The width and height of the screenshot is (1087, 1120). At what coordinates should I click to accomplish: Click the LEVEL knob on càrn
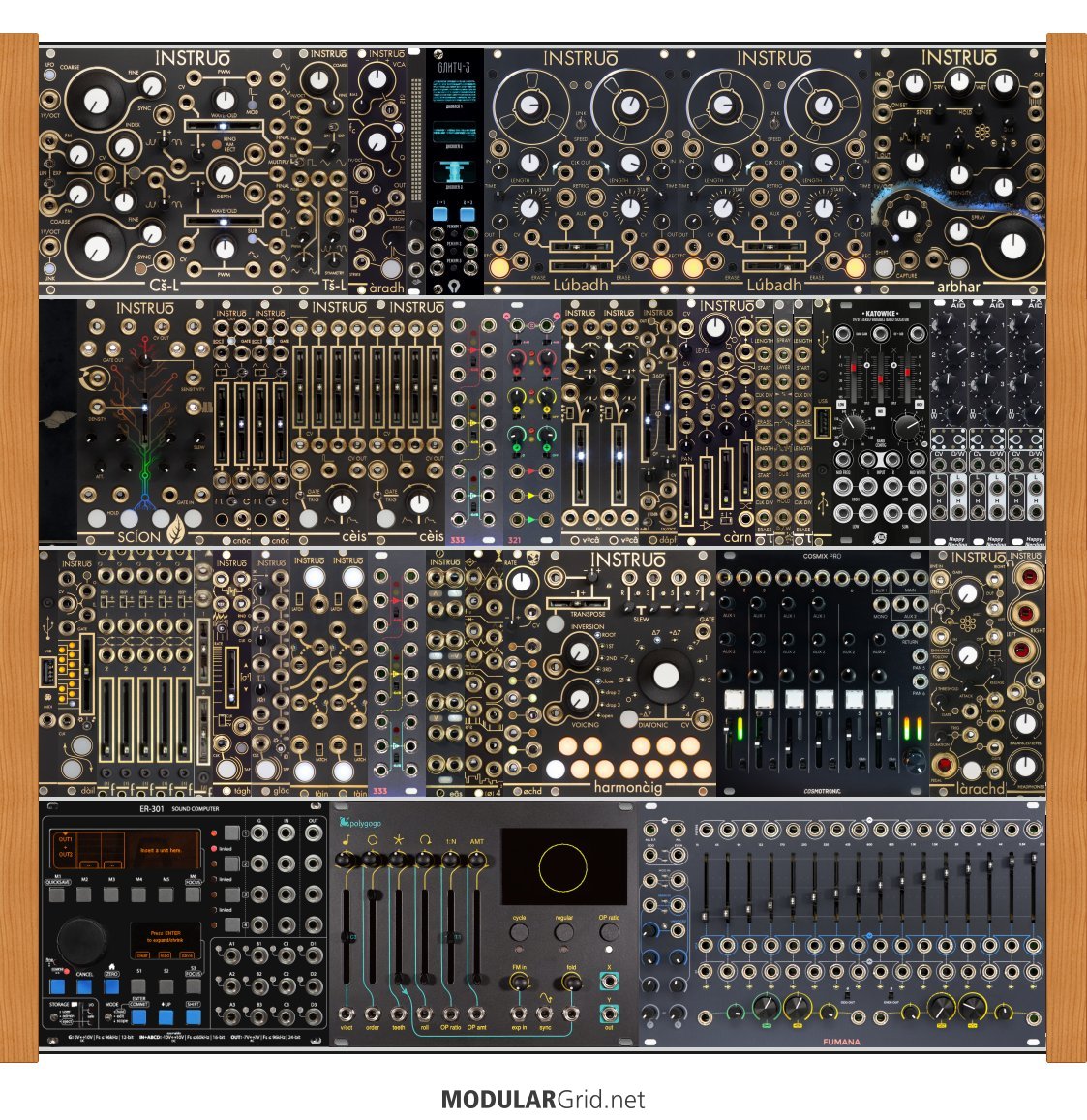click(713, 328)
